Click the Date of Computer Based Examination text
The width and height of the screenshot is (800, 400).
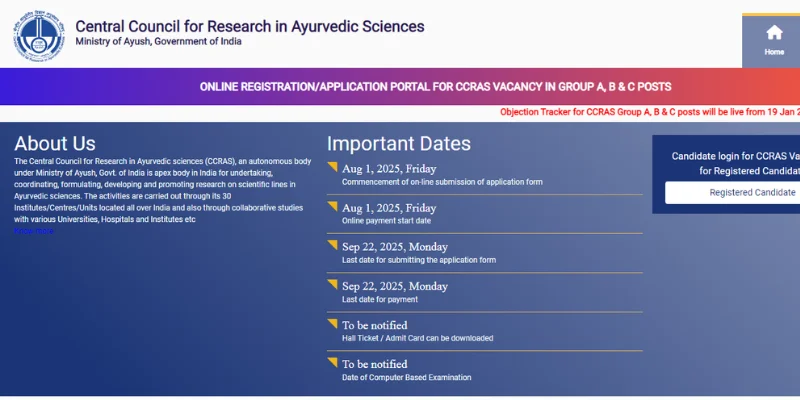[x=406, y=377]
